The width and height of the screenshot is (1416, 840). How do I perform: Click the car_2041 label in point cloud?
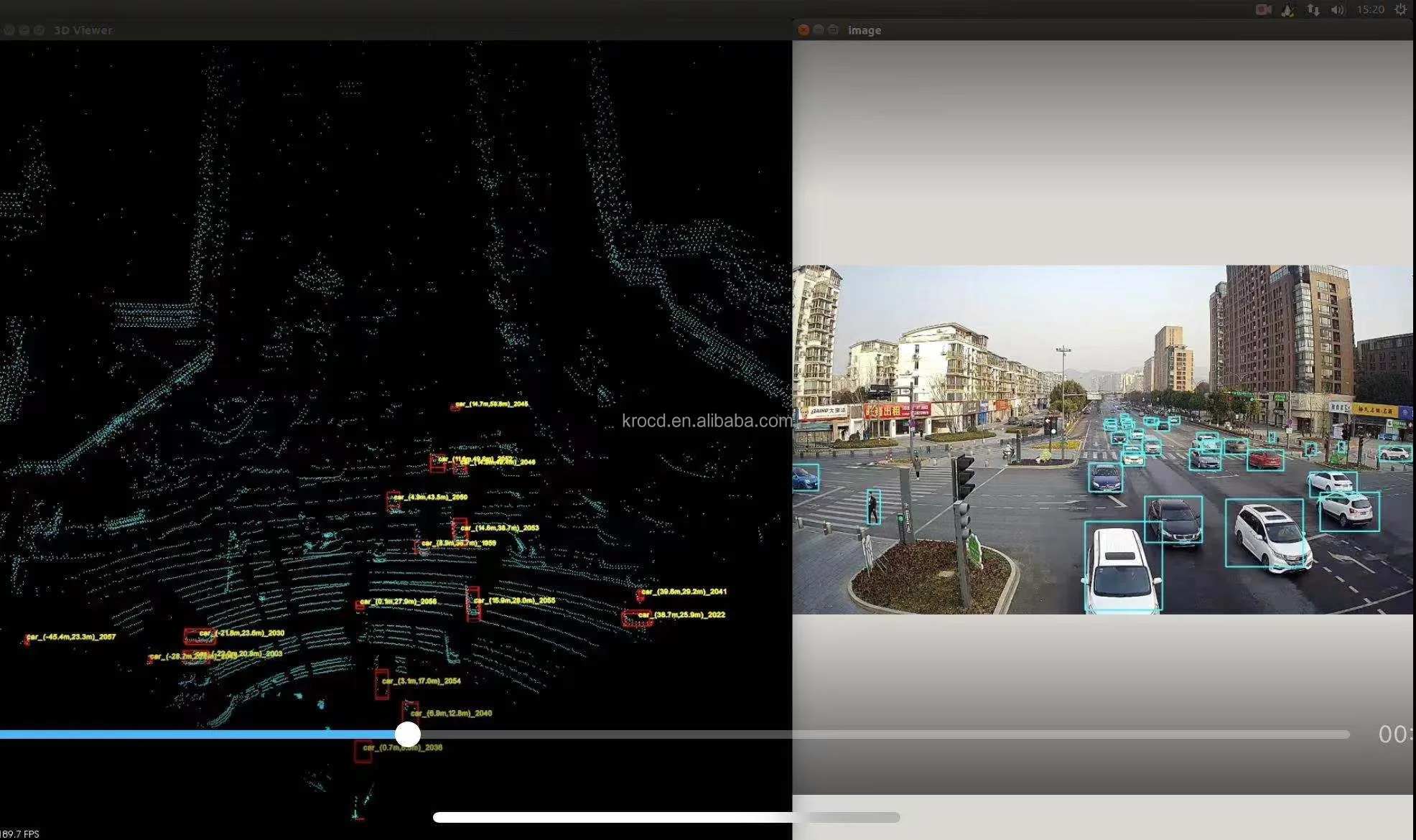pos(683,592)
